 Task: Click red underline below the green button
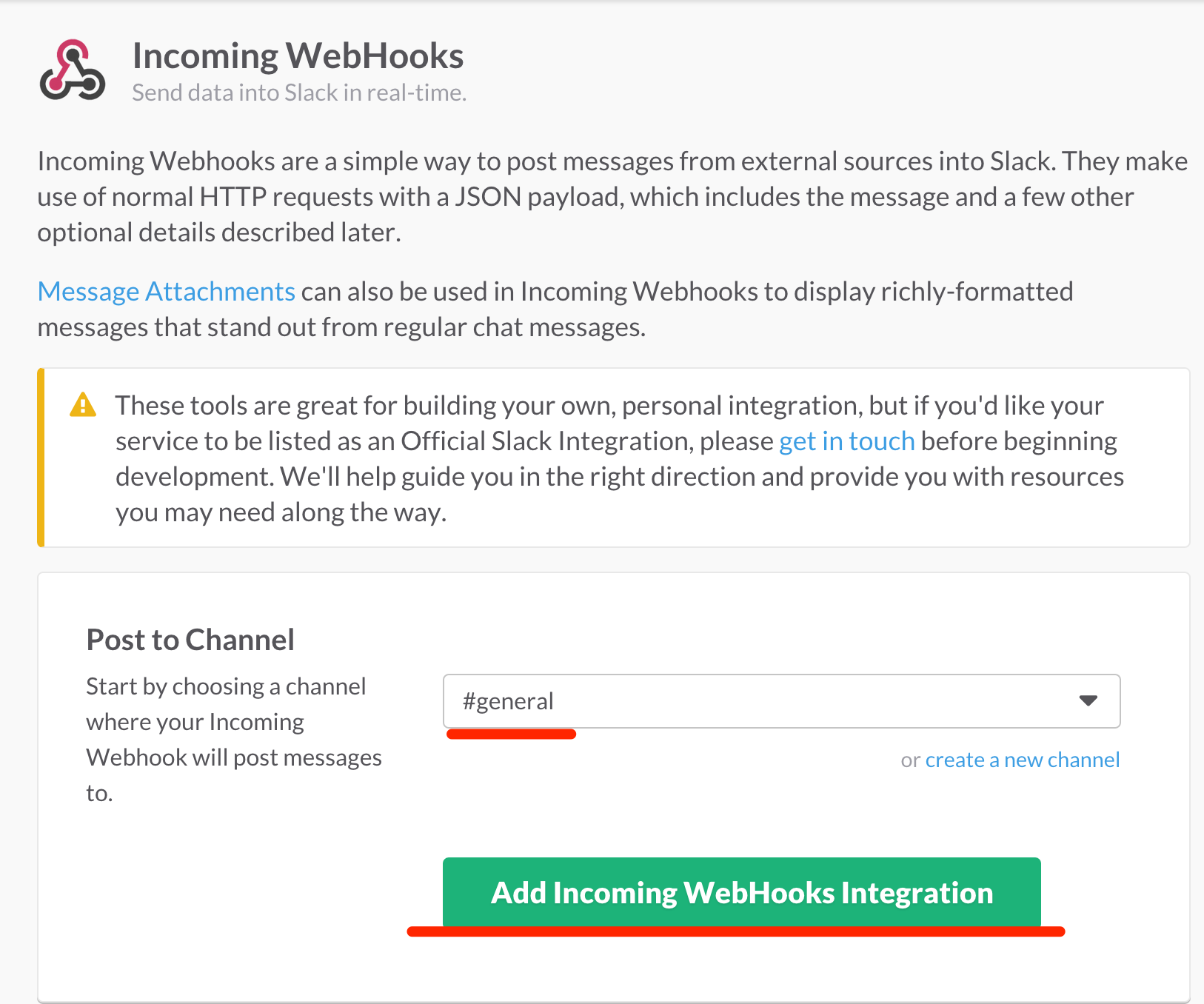point(735,931)
